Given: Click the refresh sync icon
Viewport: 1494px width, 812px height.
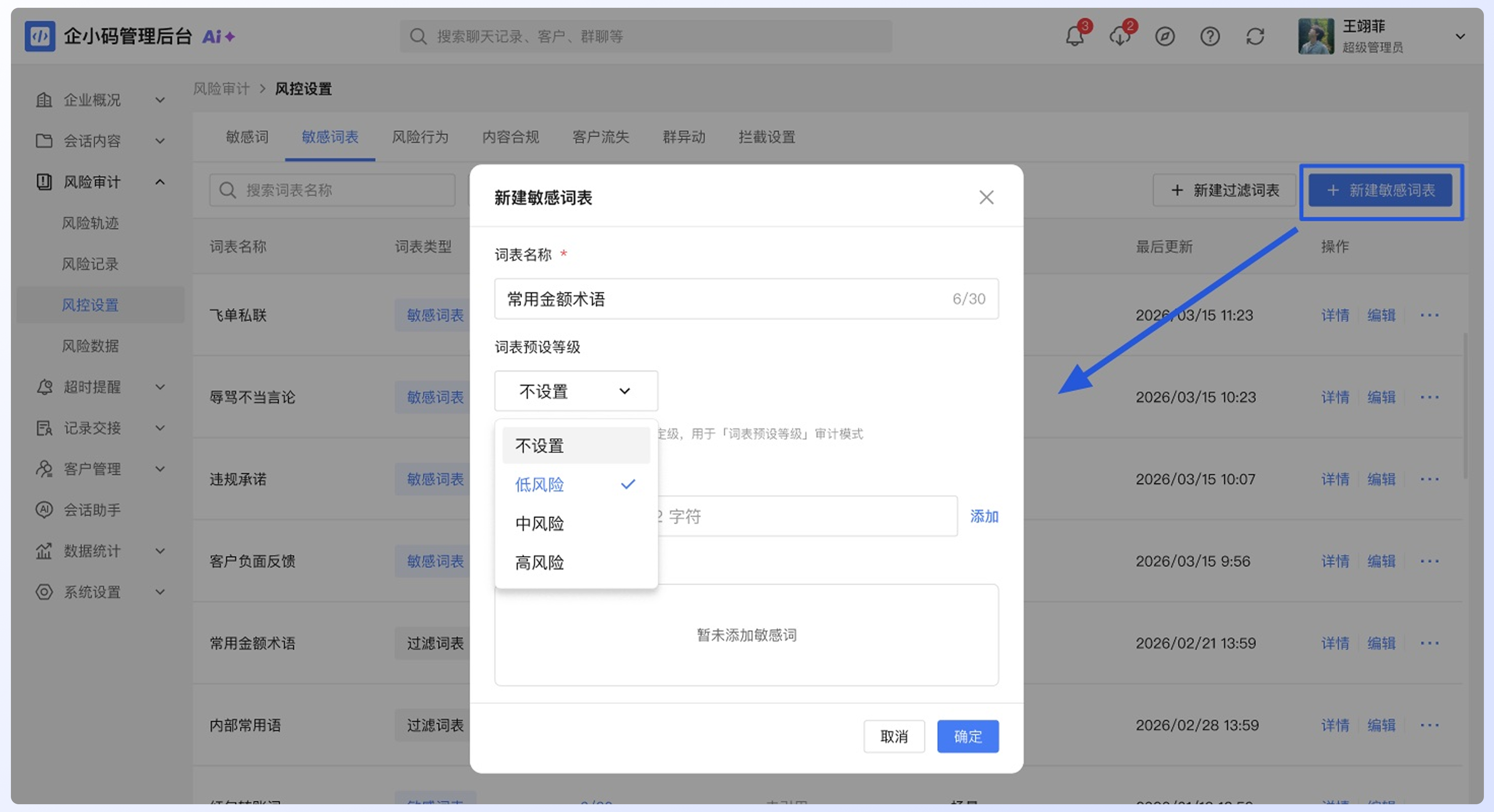Looking at the screenshot, I should pyautogui.click(x=1255, y=37).
